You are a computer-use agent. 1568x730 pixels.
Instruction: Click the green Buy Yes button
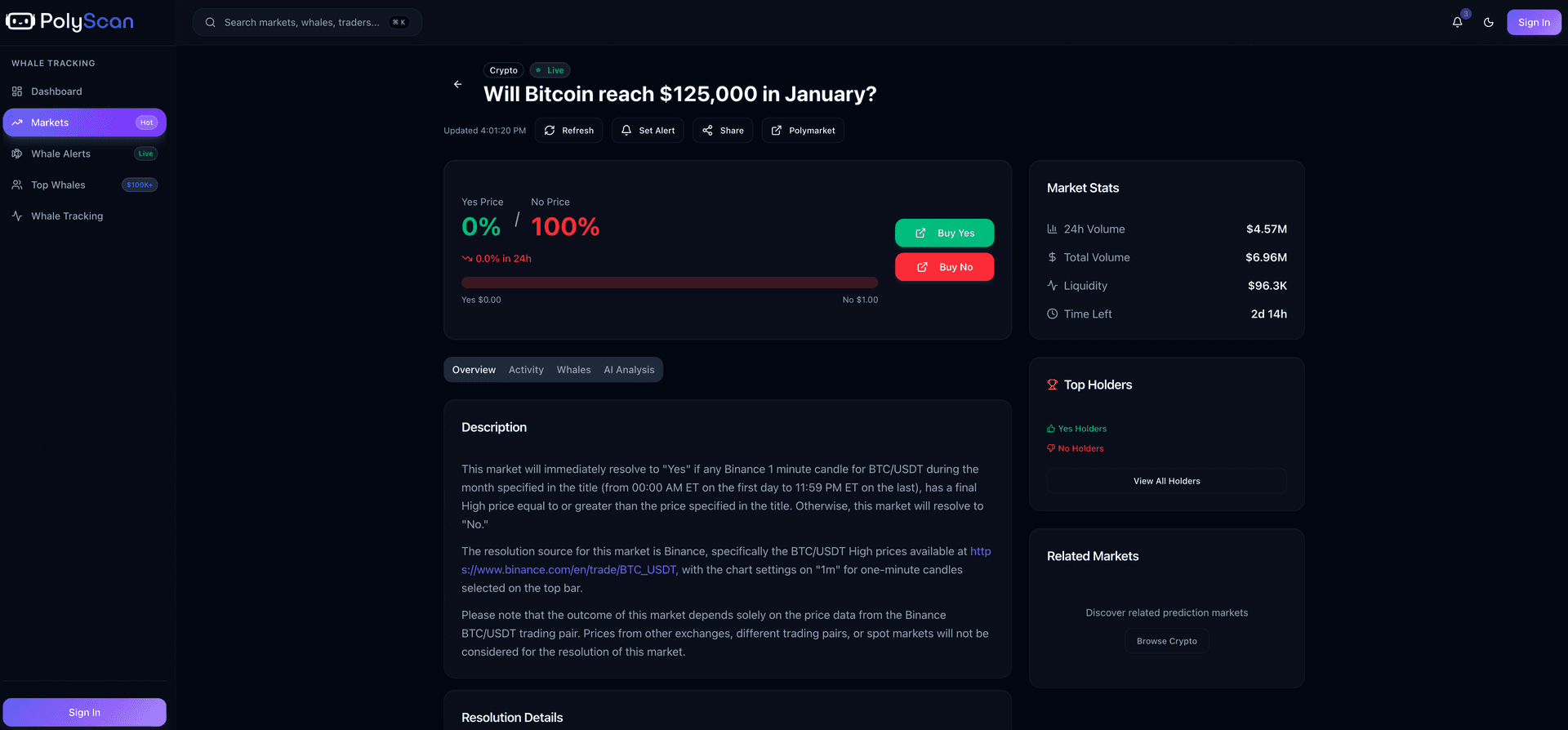click(944, 233)
